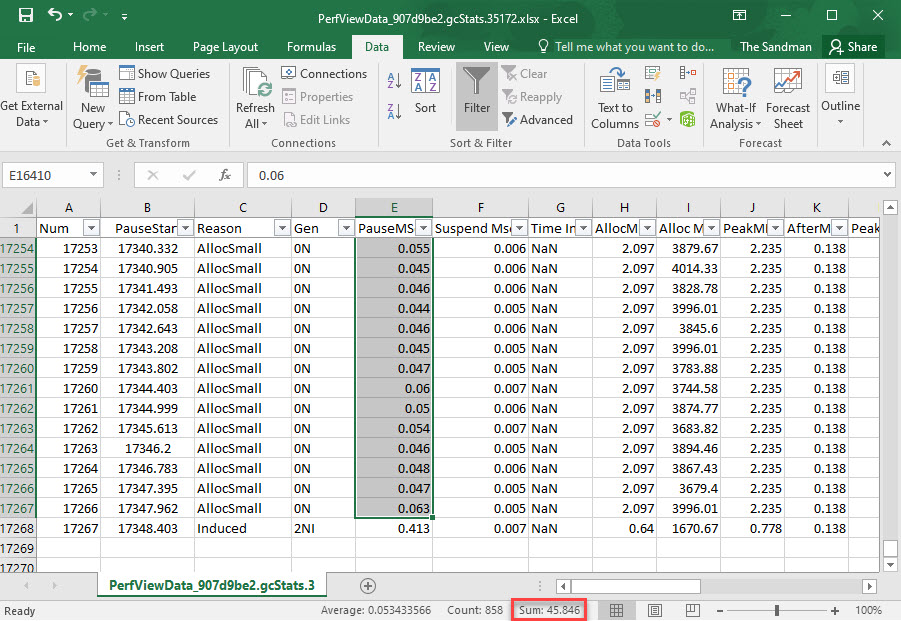
Task: Click inside the formula bar field
Action: [x=560, y=175]
